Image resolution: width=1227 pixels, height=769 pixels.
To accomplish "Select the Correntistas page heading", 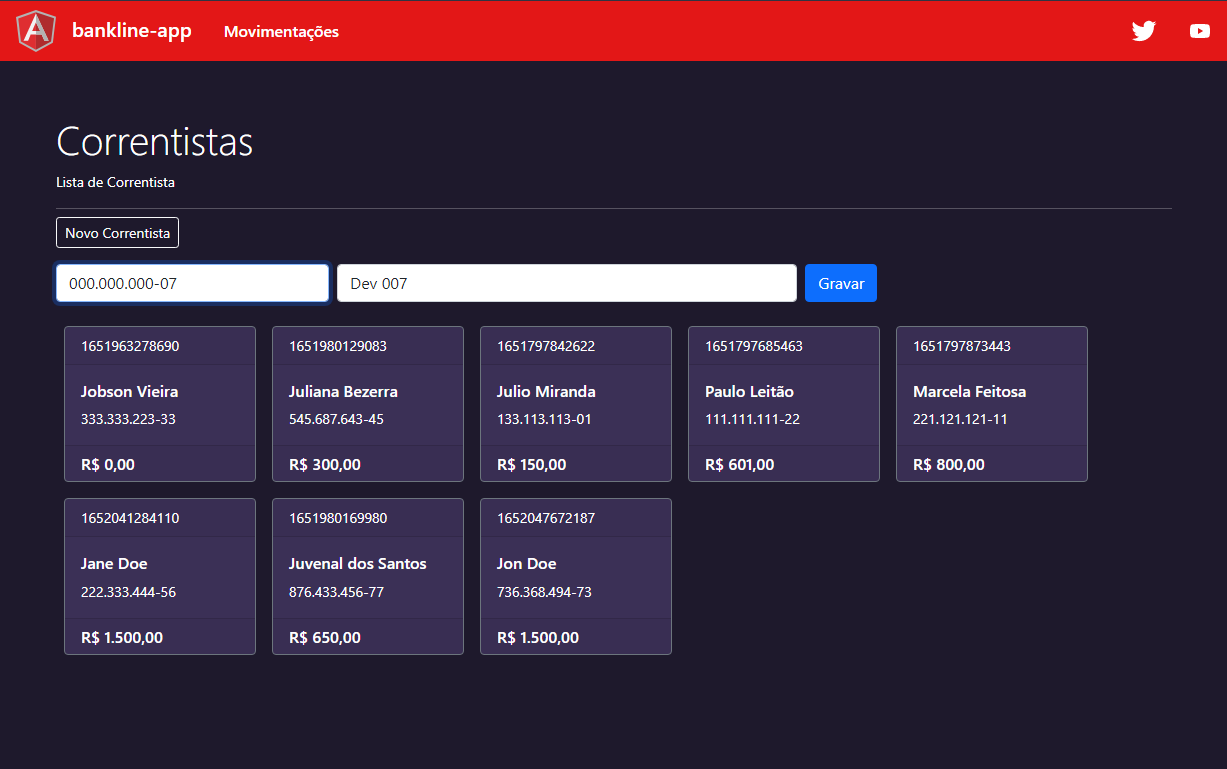I will tap(154, 141).
